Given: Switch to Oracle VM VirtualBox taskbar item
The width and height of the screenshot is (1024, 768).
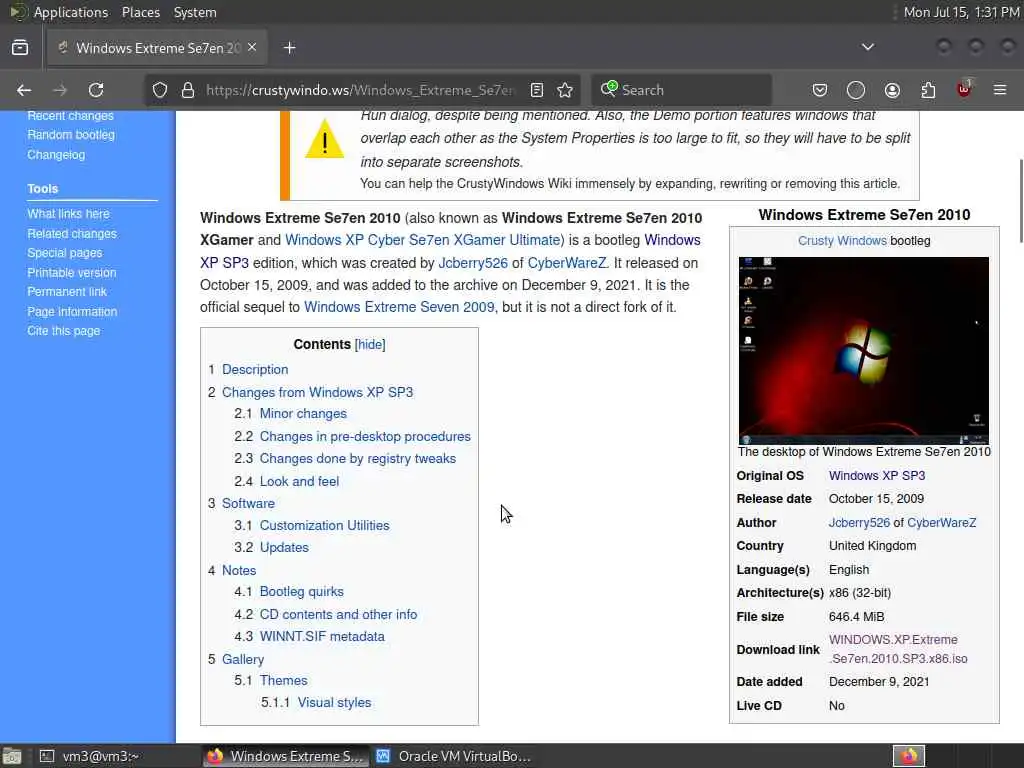Looking at the screenshot, I should tap(453, 756).
